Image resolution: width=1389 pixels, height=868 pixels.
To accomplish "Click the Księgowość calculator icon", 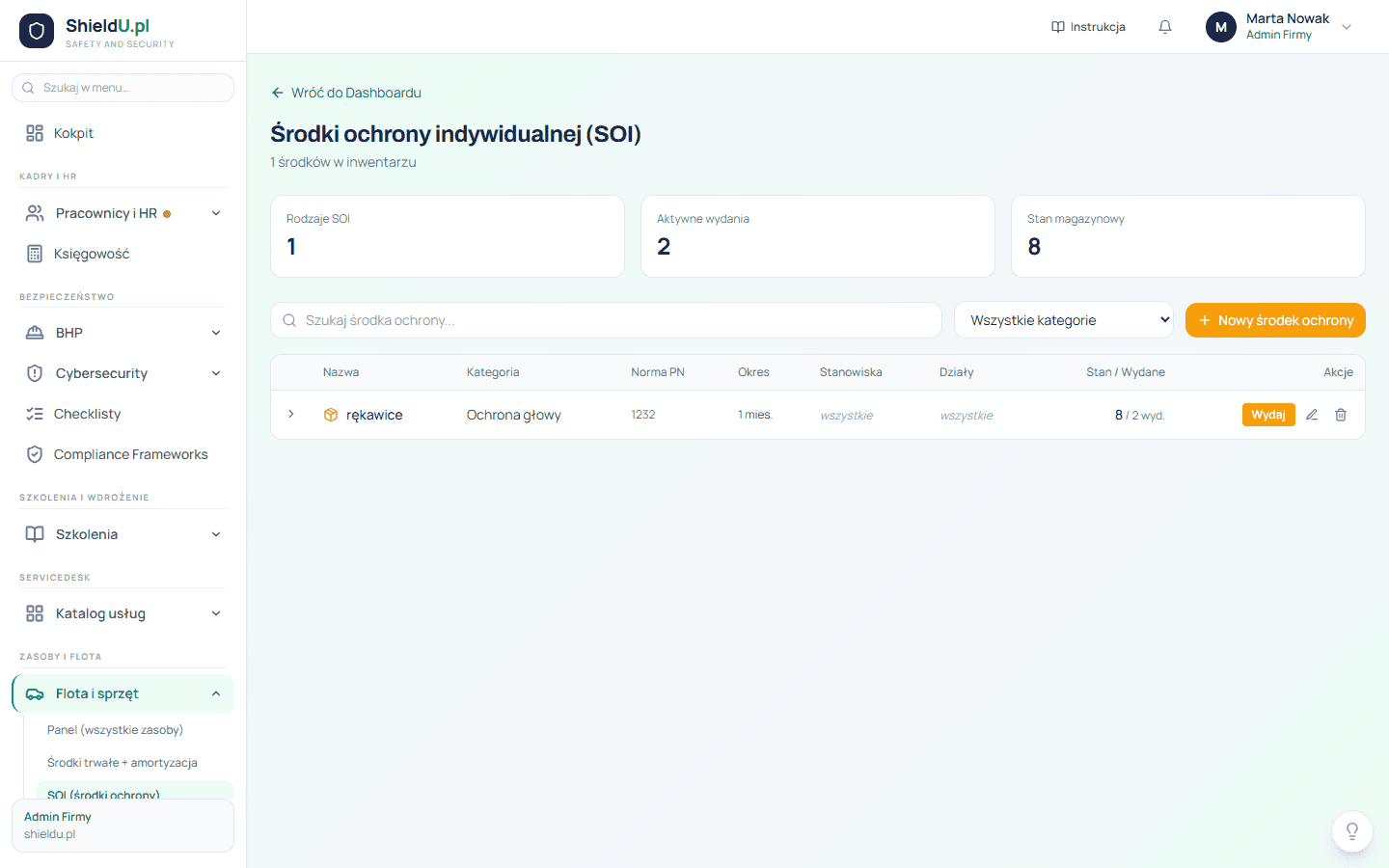I will [x=35, y=254].
